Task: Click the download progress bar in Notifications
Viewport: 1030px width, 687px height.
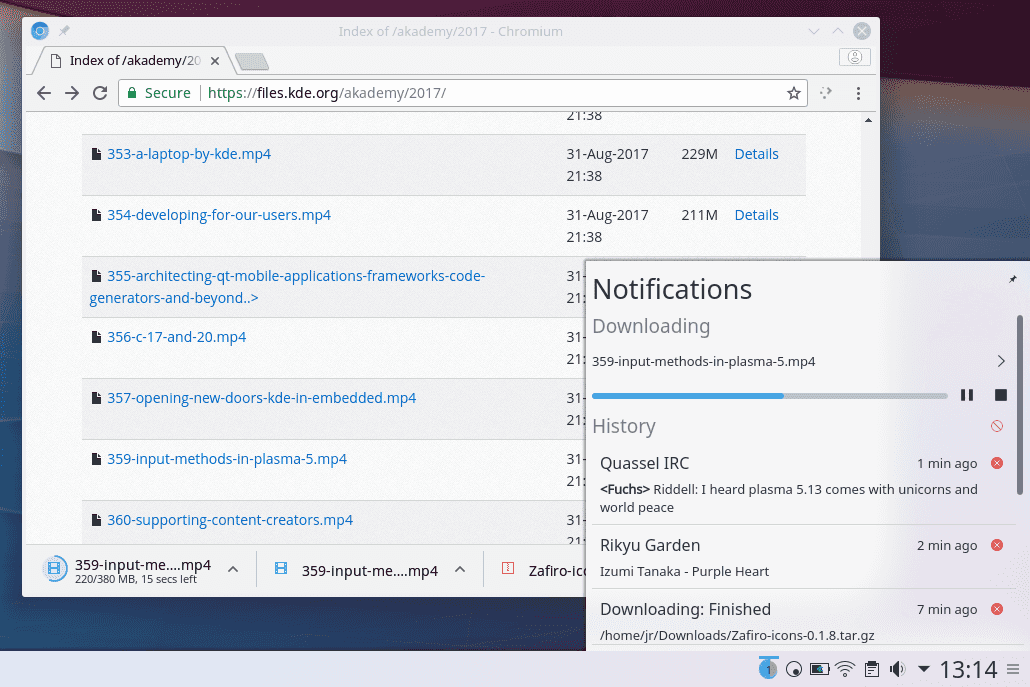Action: [770, 395]
